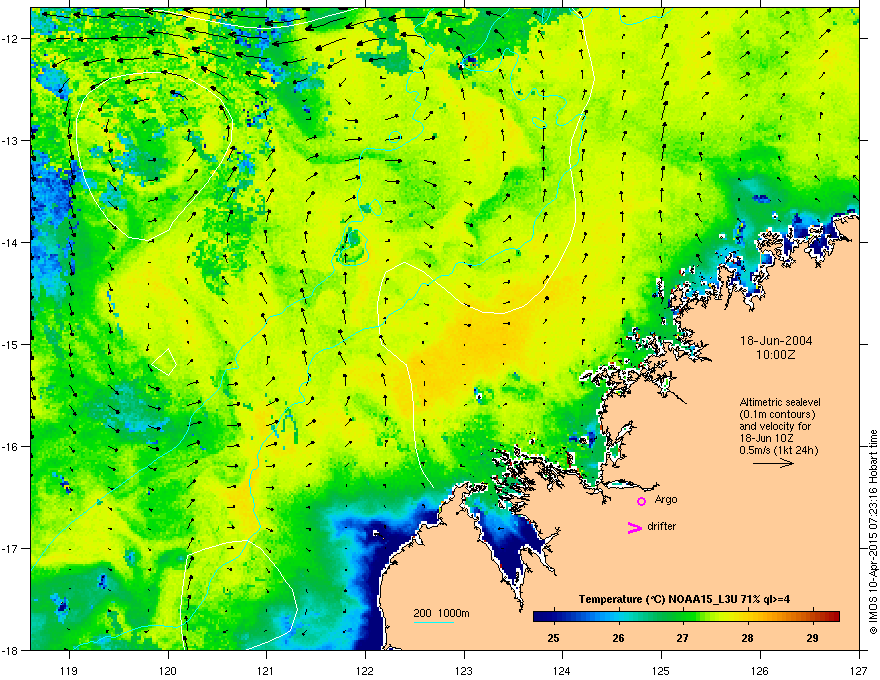The height and width of the screenshot is (680, 880).
Task: Click the latitude axis label '-13'
Action: pos(12,141)
